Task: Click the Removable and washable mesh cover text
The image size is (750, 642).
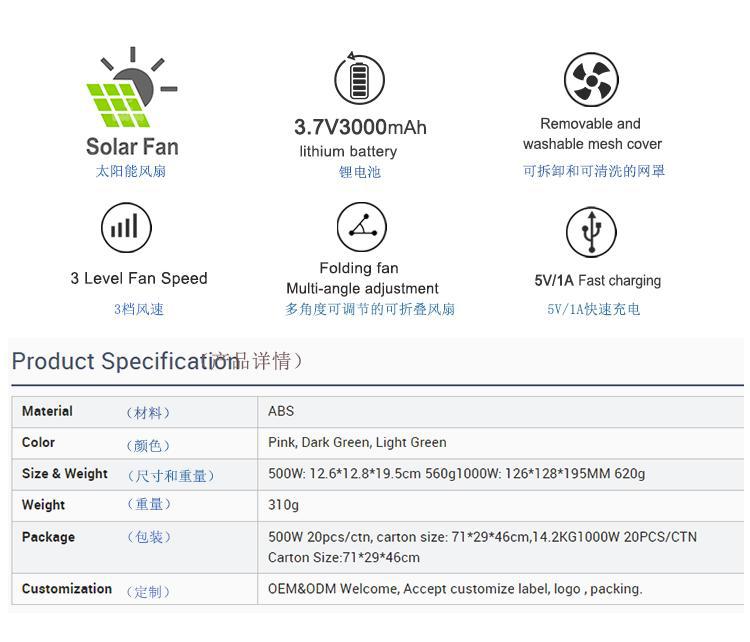Action: (x=592, y=134)
